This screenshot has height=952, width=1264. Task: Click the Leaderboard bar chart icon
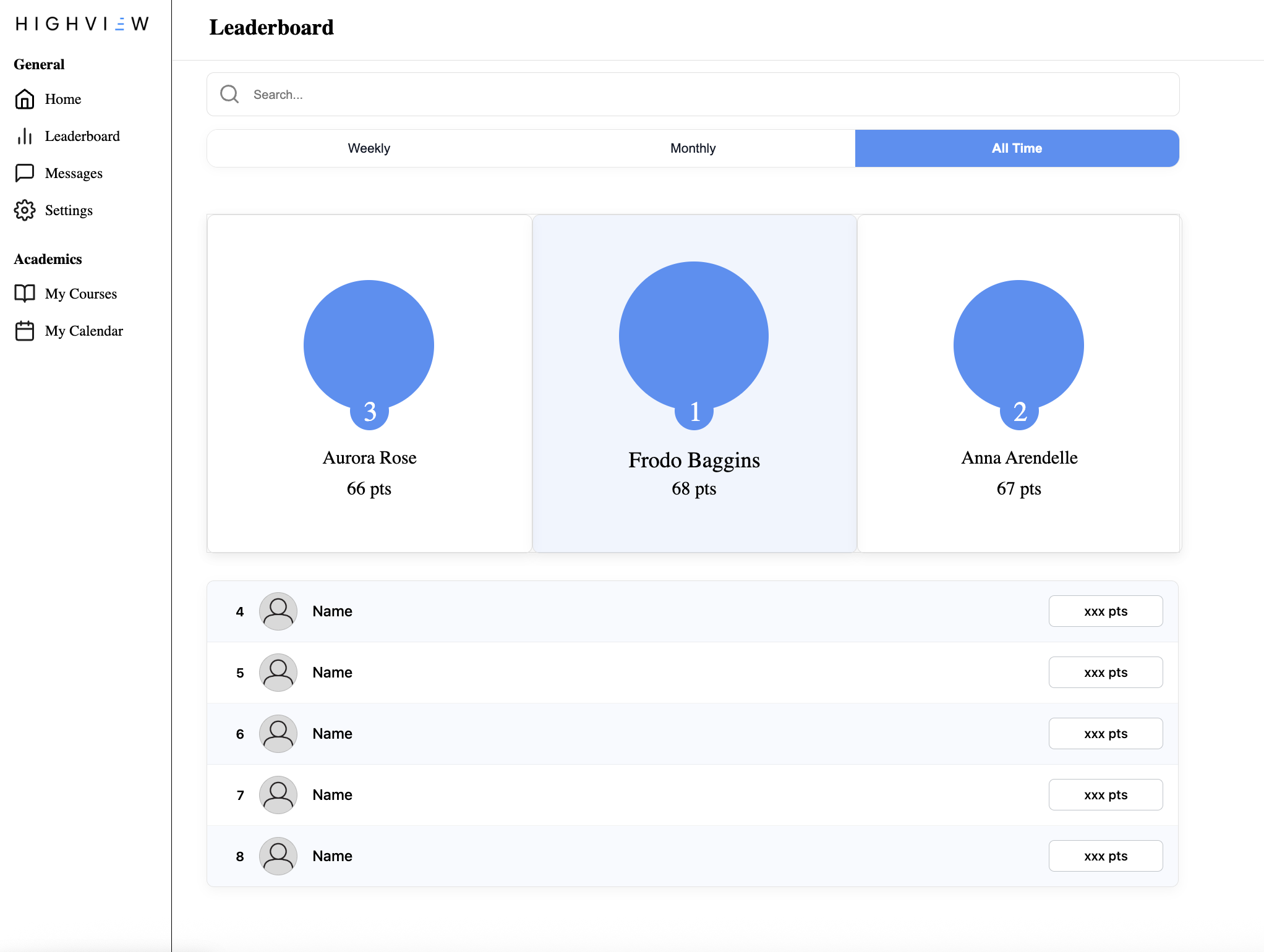(25, 136)
